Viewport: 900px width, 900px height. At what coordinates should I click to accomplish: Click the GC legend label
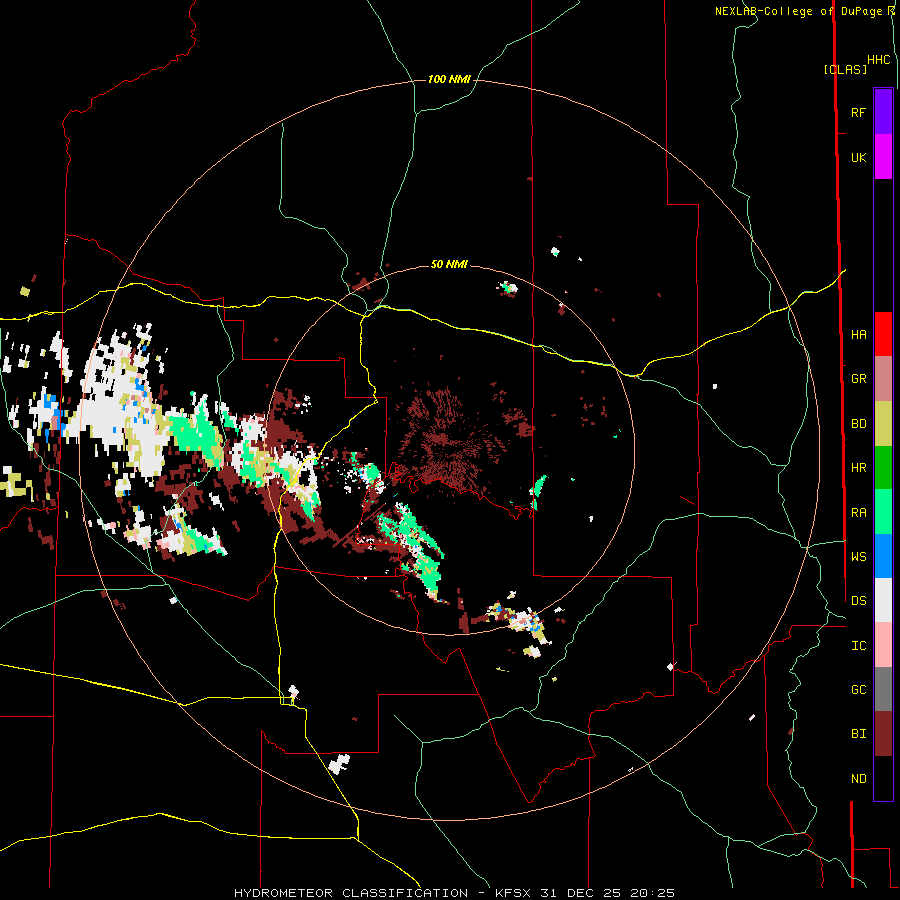tap(858, 690)
